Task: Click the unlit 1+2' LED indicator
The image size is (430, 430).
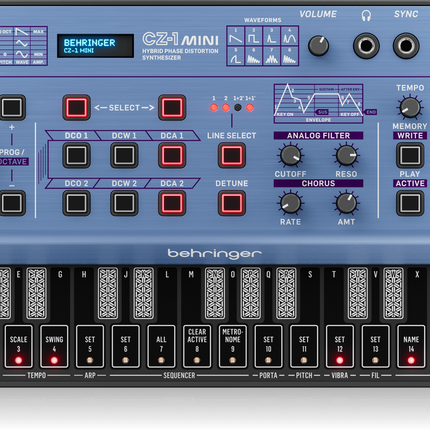Action: (x=238, y=107)
